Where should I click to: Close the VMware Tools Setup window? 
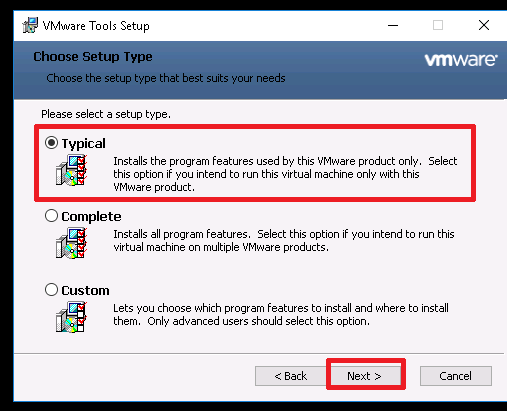click(x=484, y=25)
